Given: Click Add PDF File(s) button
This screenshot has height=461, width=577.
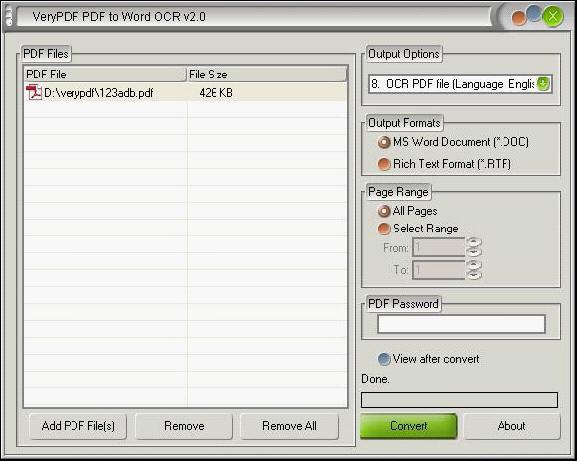Looking at the screenshot, I should pyautogui.click(x=78, y=426).
